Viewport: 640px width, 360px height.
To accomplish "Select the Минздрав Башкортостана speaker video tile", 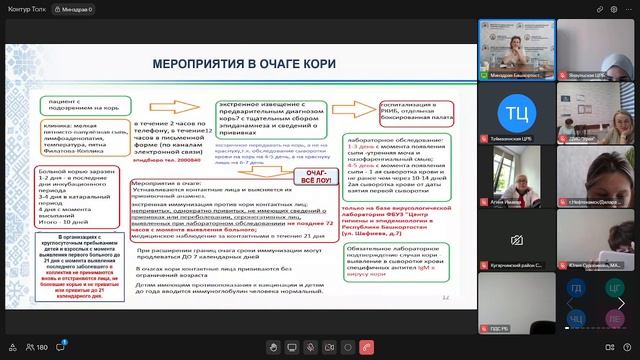I will [x=517, y=50].
